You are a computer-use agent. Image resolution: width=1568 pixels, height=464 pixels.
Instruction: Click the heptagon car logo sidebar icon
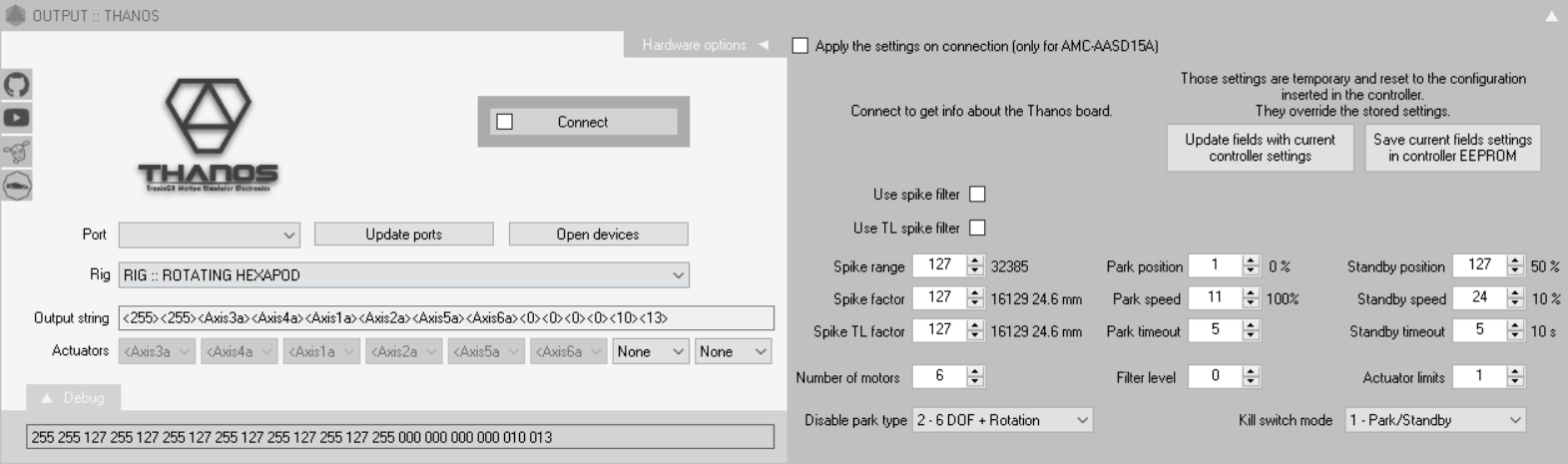tap(16, 186)
